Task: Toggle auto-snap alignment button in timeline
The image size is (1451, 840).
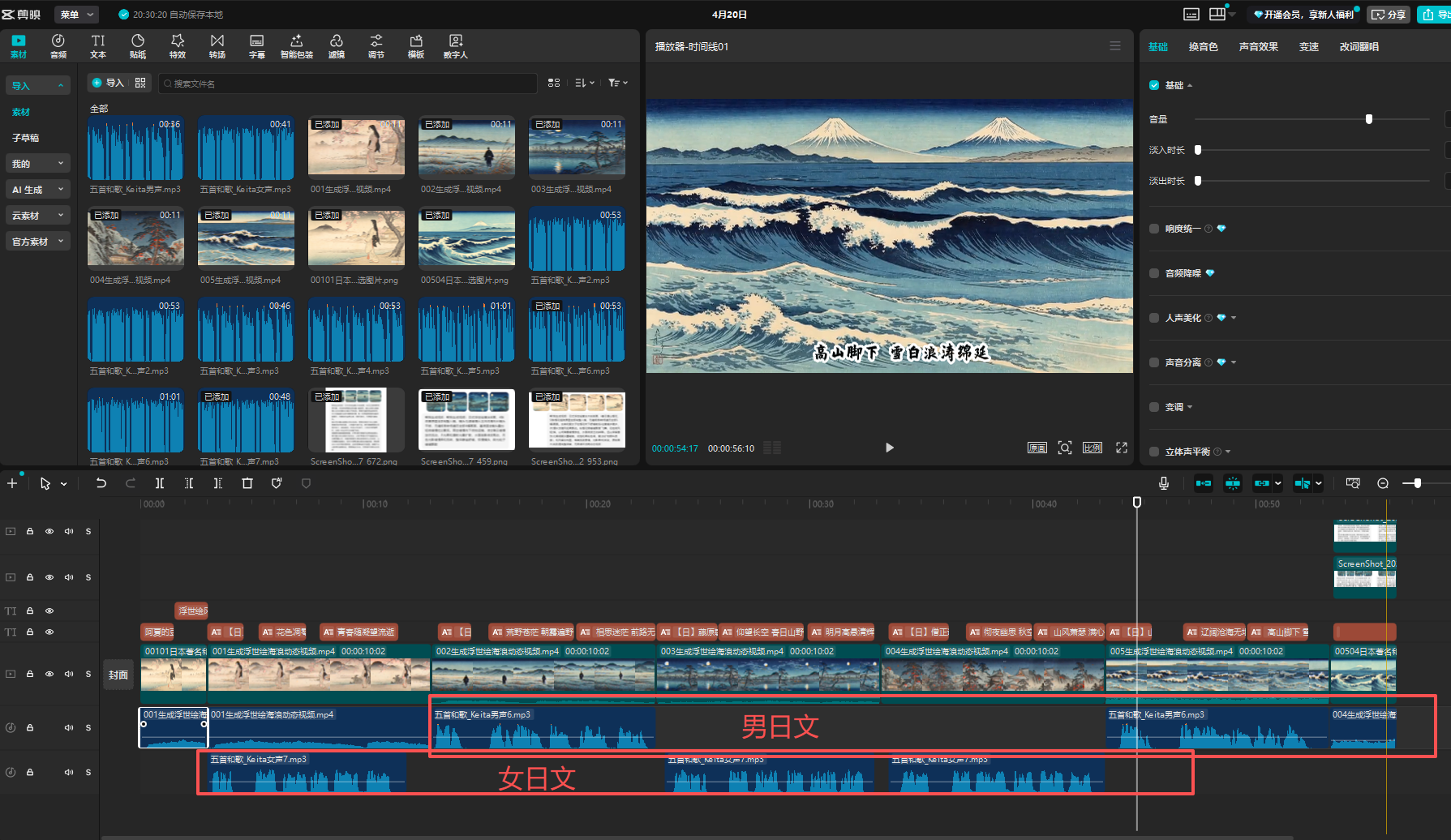Action: [x=1233, y=483]
